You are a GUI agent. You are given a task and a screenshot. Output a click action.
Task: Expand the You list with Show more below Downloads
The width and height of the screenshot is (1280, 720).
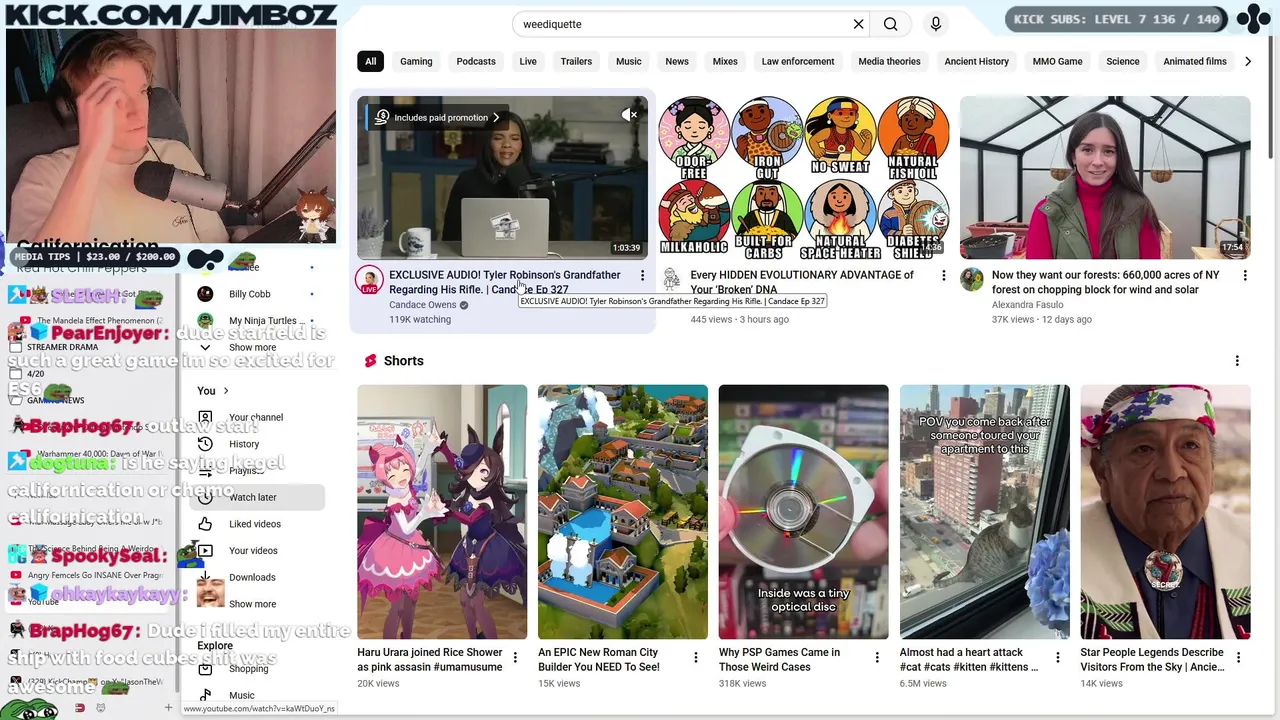[252, 604]
